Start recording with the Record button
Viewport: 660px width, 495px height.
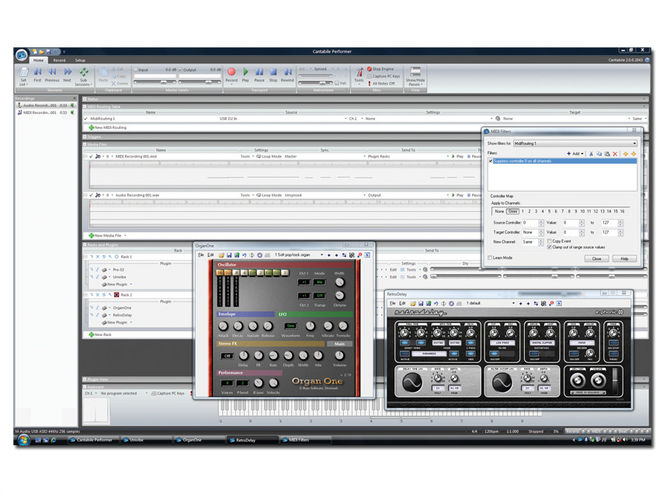click(x=232, y=75)
